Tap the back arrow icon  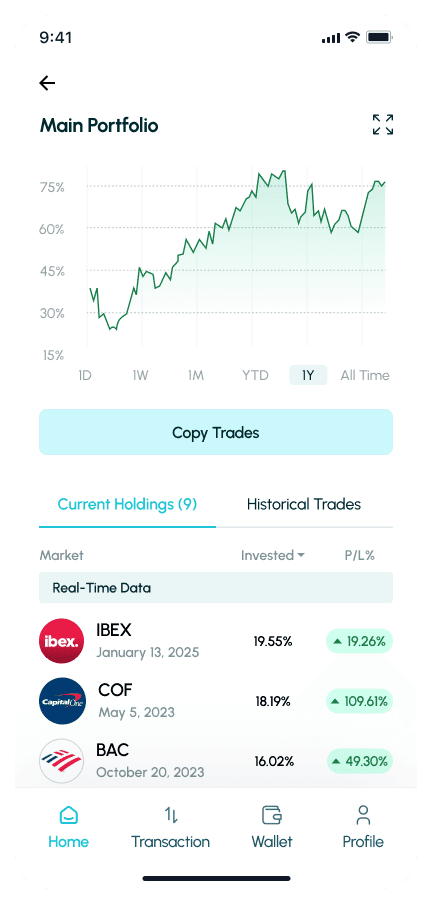click(x=47, y=83)
